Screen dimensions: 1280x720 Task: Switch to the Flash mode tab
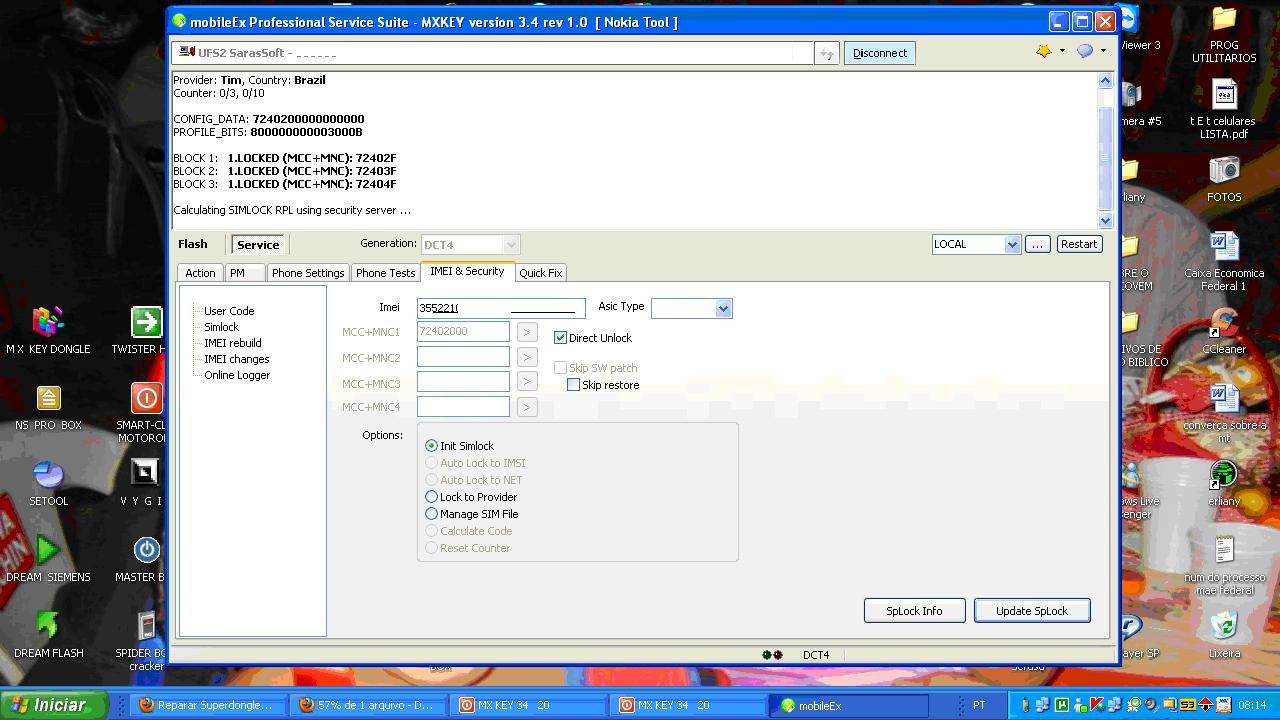(193, 244)
